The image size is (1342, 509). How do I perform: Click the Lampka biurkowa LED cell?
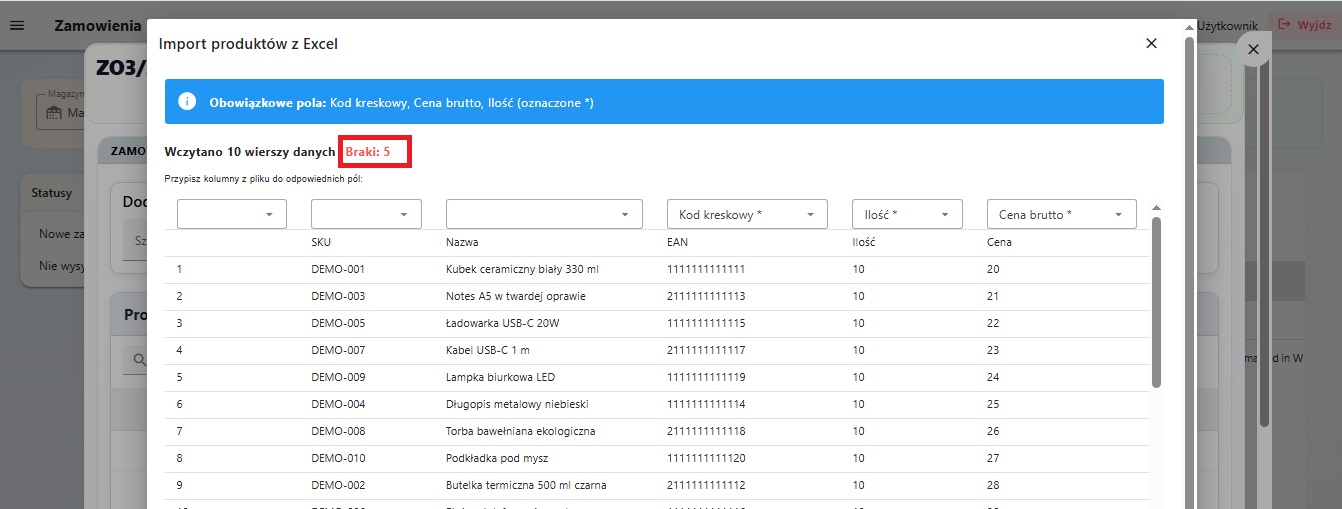[x=500, y=377]
